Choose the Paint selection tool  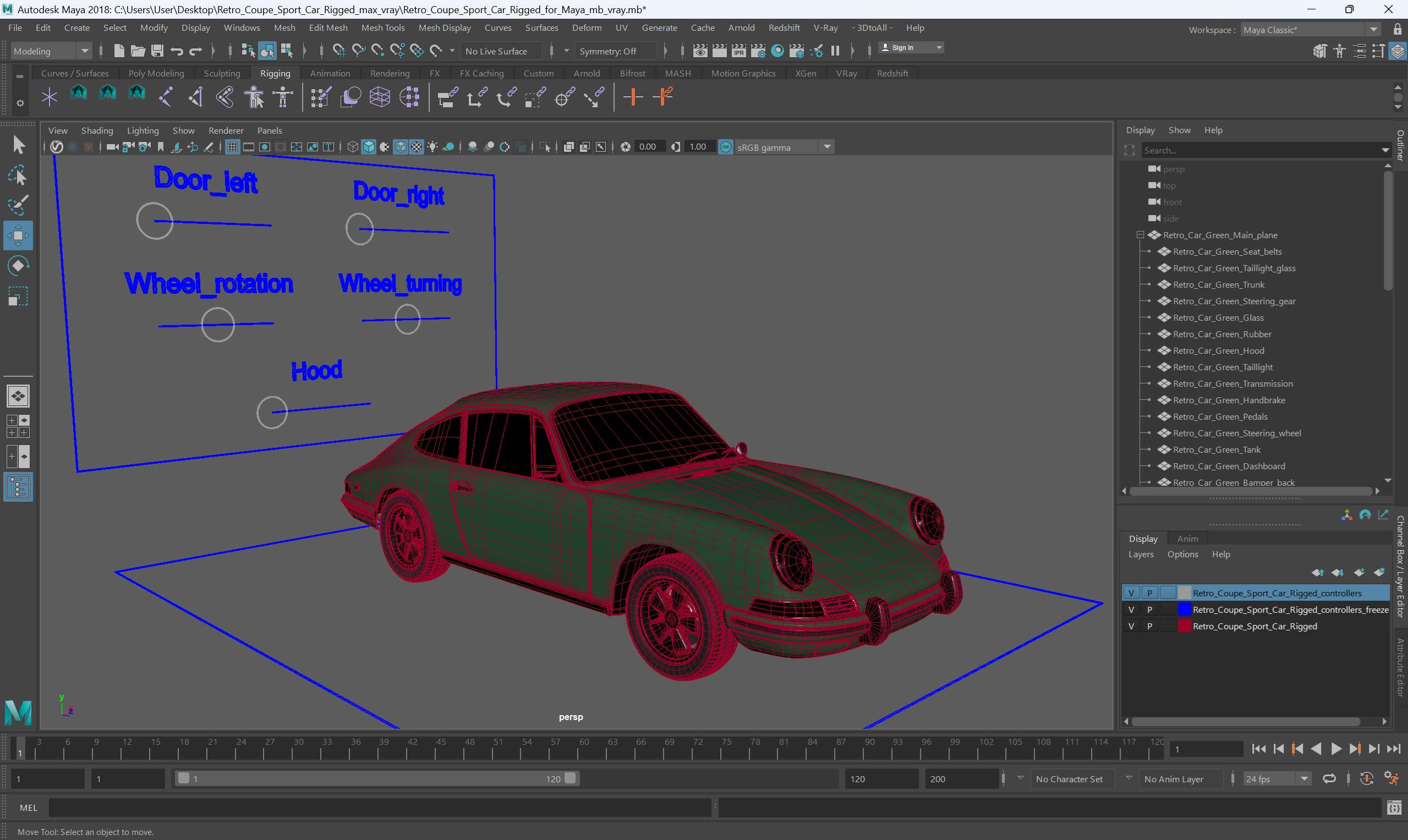pyautogui.click(x=18, y=206)
